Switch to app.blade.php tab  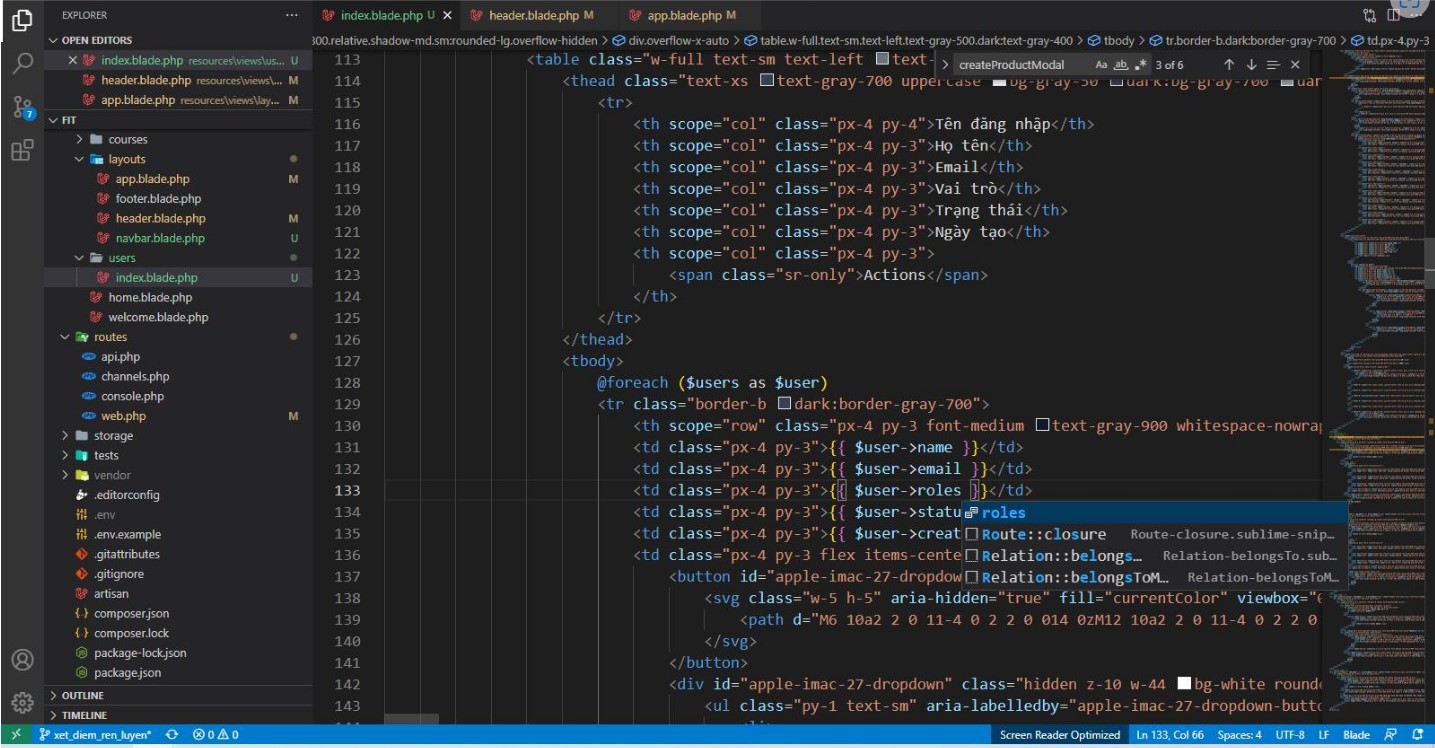click(x=684, y=16)
